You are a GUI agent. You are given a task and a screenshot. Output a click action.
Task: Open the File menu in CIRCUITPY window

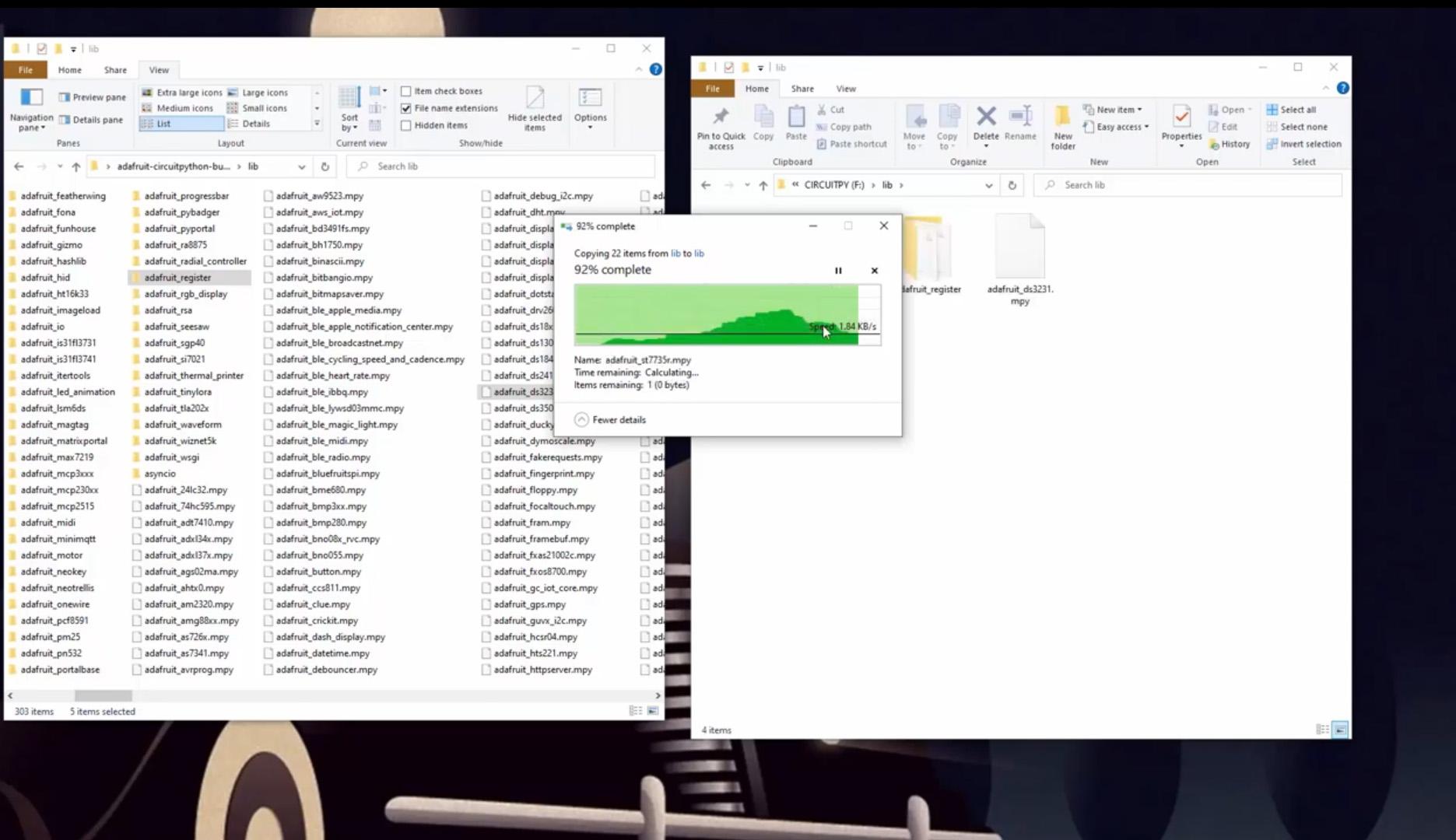713,89
